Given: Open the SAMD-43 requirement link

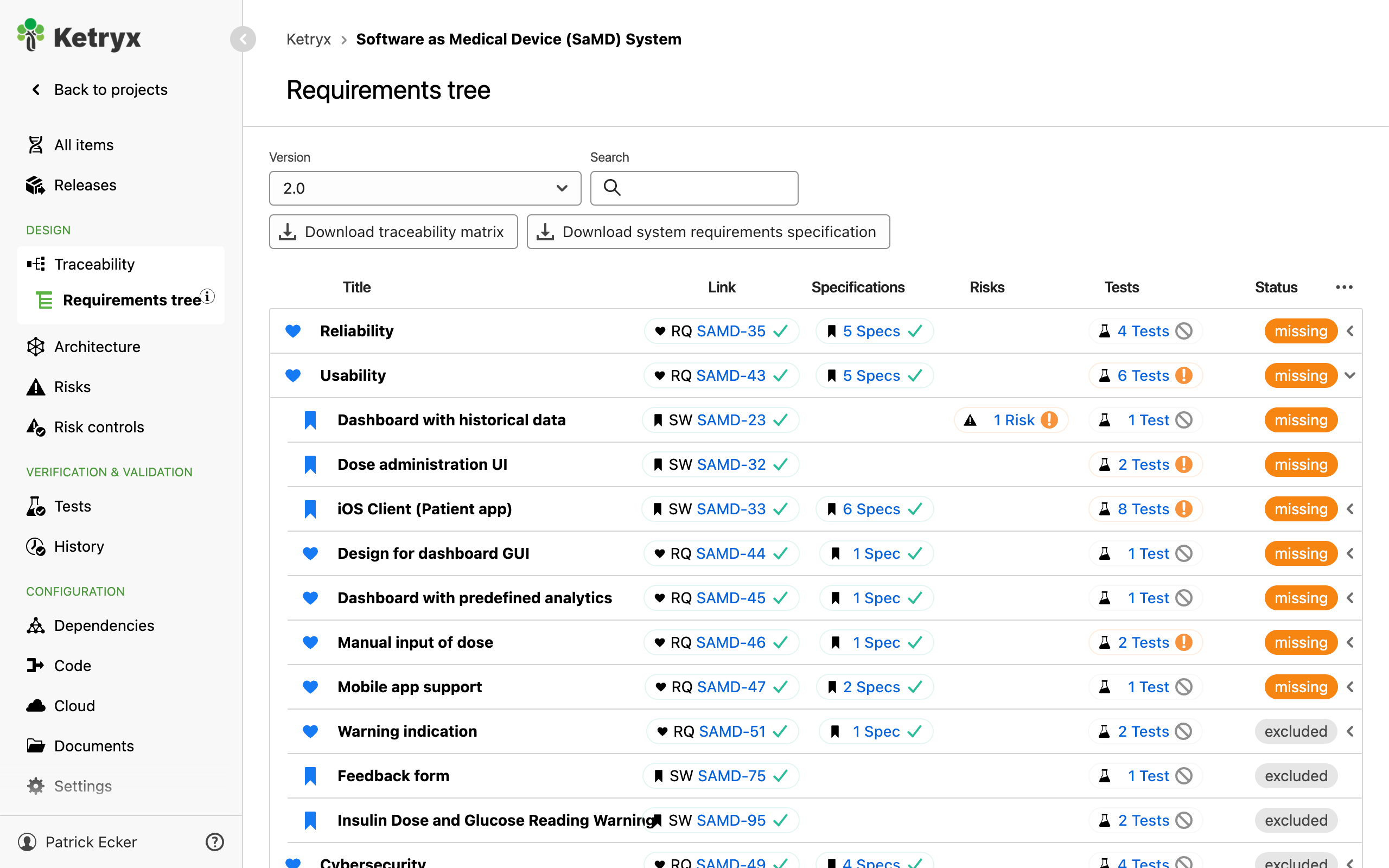Looking at the screenshot, I should (x=731, y=375).
